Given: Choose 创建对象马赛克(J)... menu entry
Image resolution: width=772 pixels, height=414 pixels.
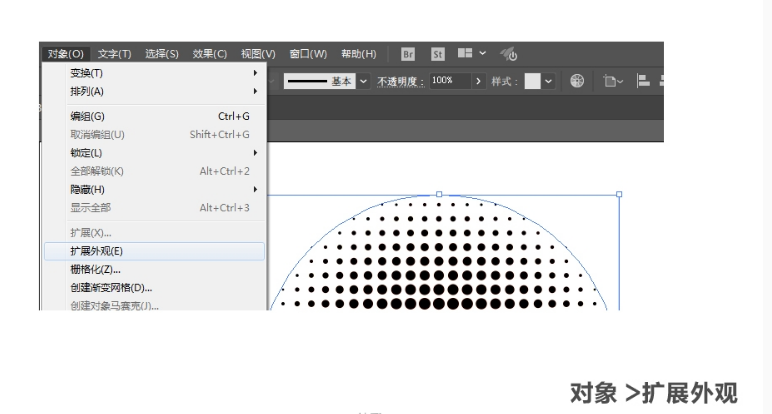Looking at the screenshot, I should click(155, 305).
